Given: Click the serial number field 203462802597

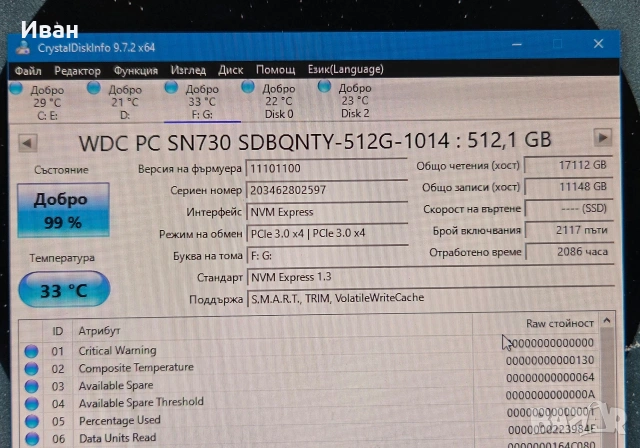Looking at the screenshot, I should (327, 190).
